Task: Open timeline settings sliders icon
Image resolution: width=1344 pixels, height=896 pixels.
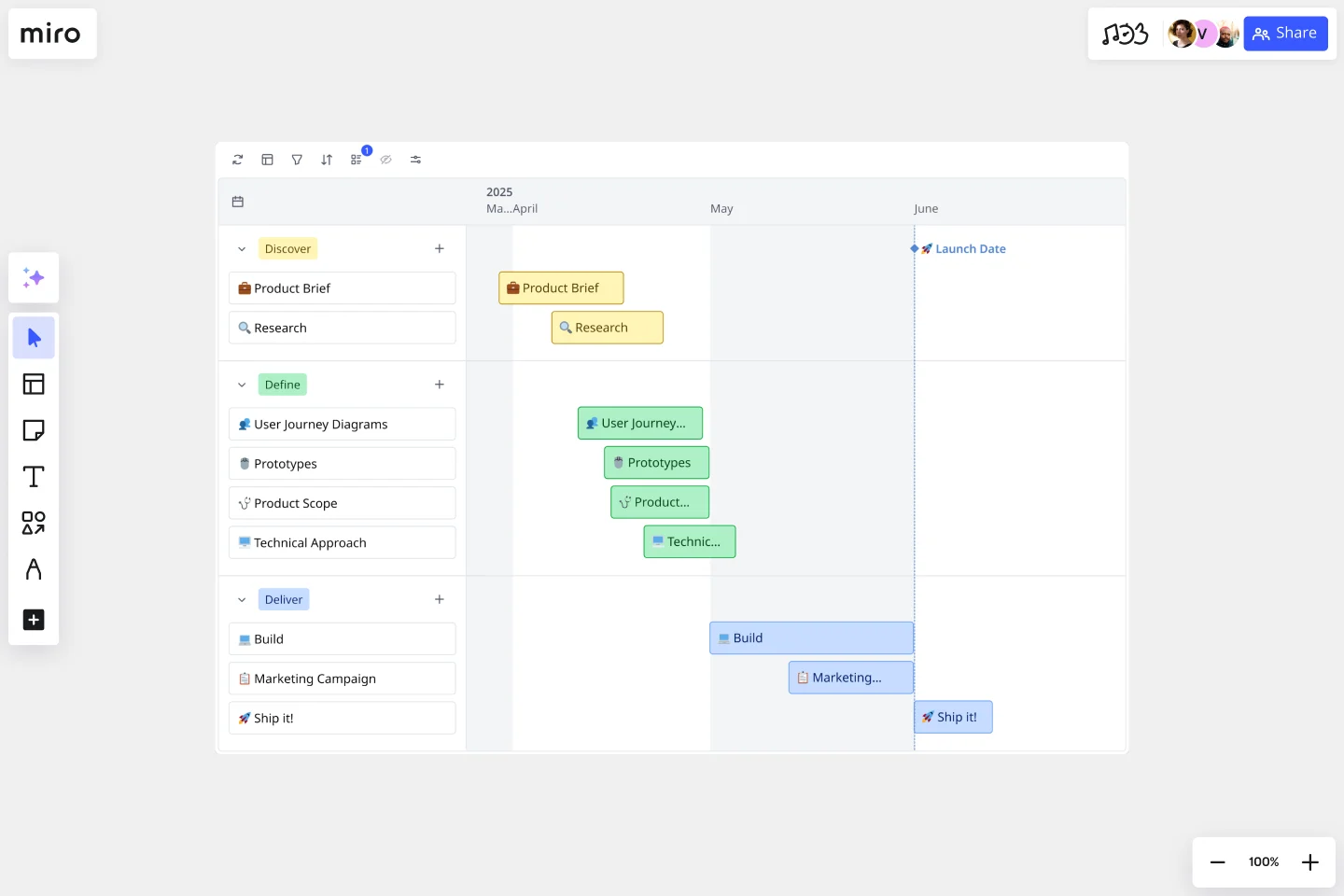Action: tap(415, 160)
